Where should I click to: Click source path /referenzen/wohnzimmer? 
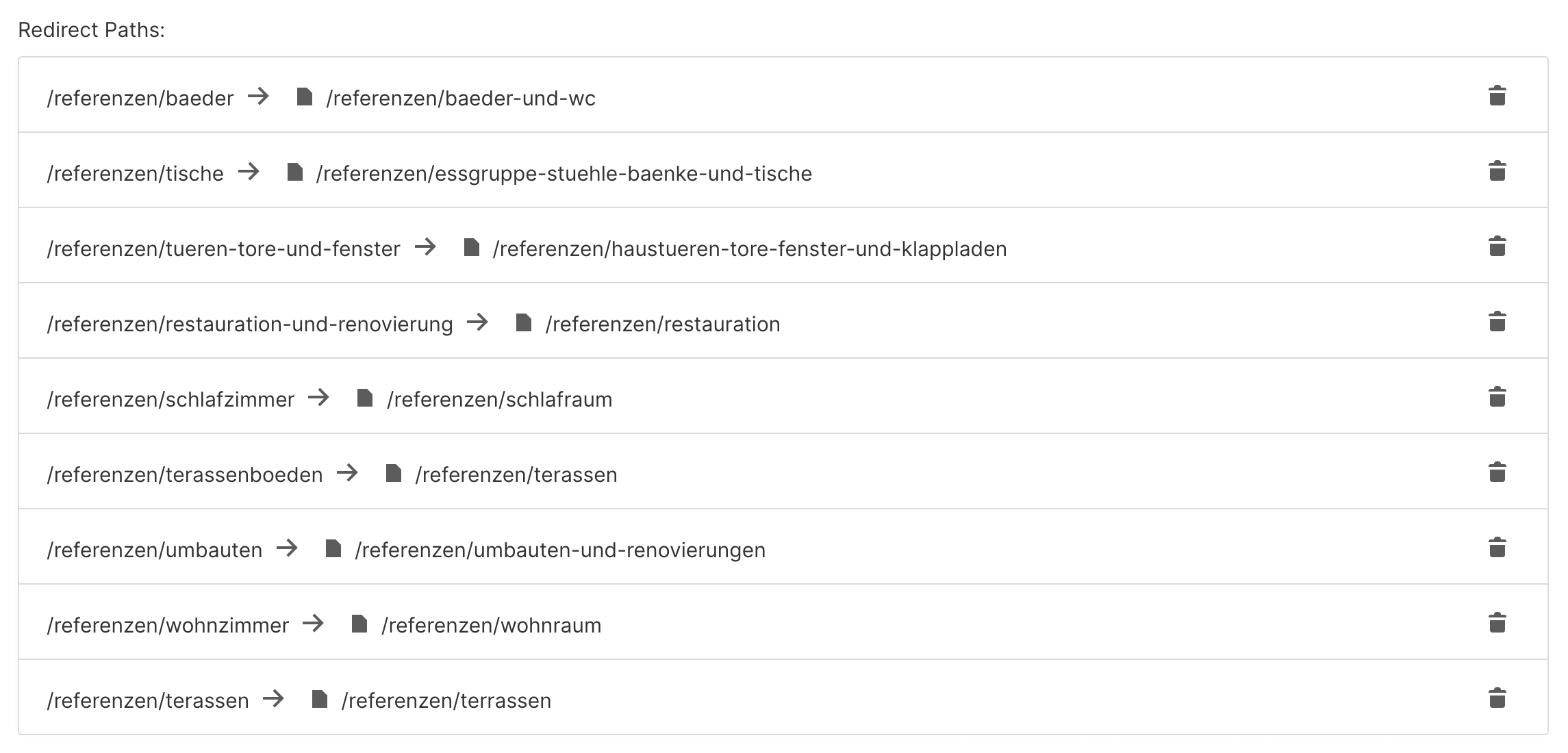(168, 626)
